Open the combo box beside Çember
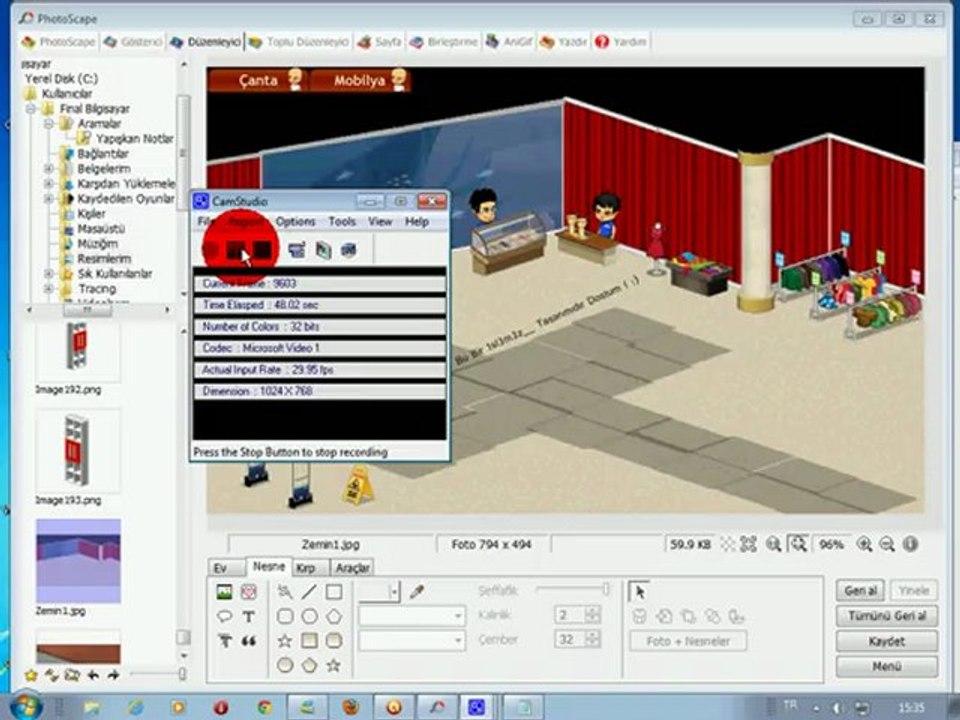Viewport: 960px width, 720px height. [x=411, y=640]
